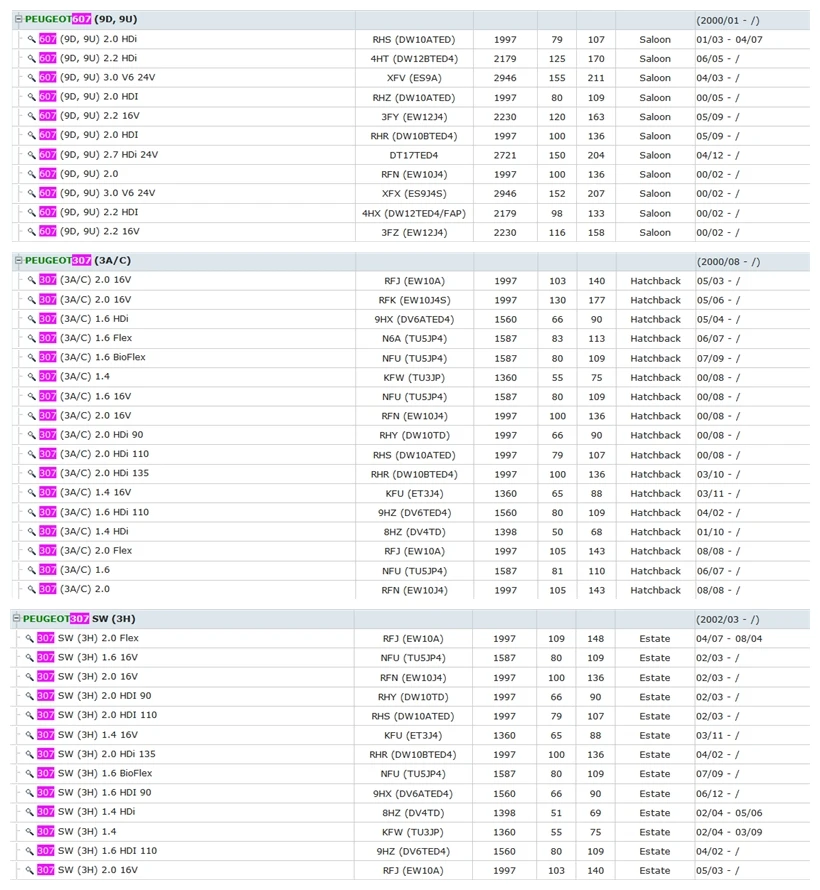Click magnifier for 307 (3A/C) 2.0 RFN 105 kW
This screenshot has height=890, width=820.
(x=31, y=590)
